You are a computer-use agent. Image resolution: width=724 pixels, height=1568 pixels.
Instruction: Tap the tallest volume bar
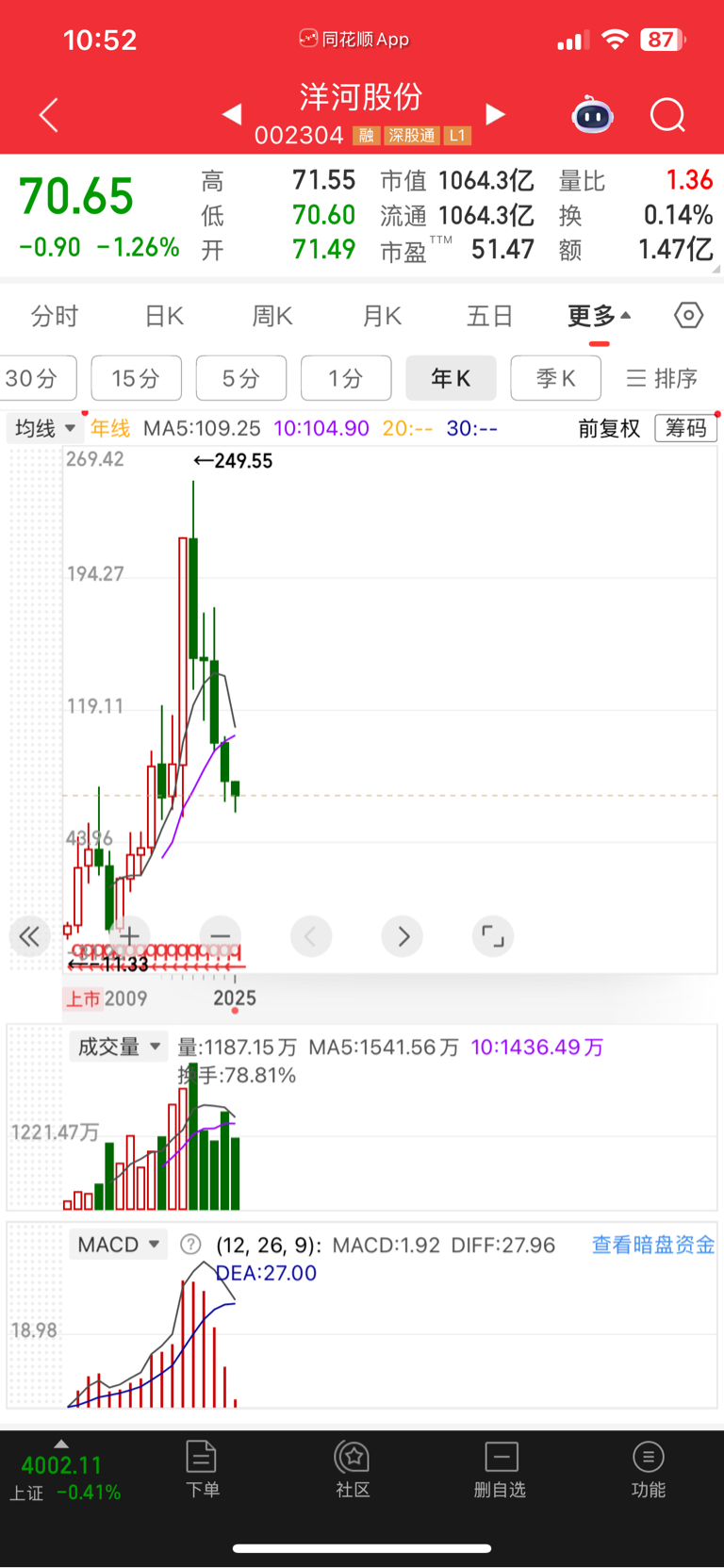click(193, 1135)
